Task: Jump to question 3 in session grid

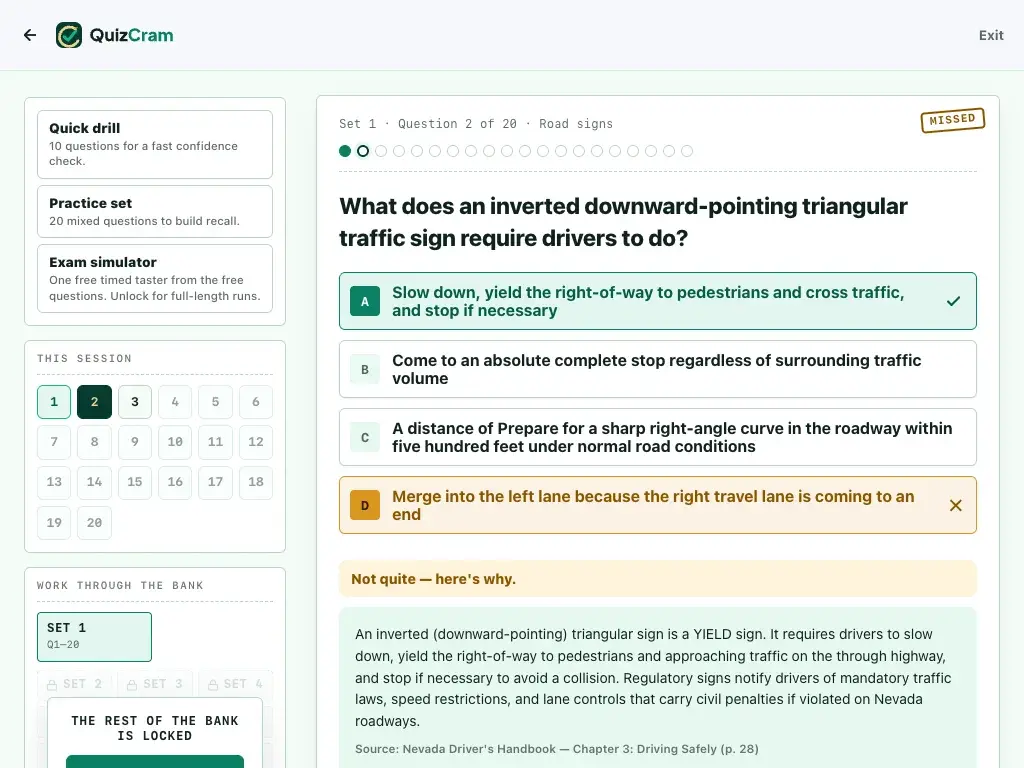Action: tap(135, 402)
